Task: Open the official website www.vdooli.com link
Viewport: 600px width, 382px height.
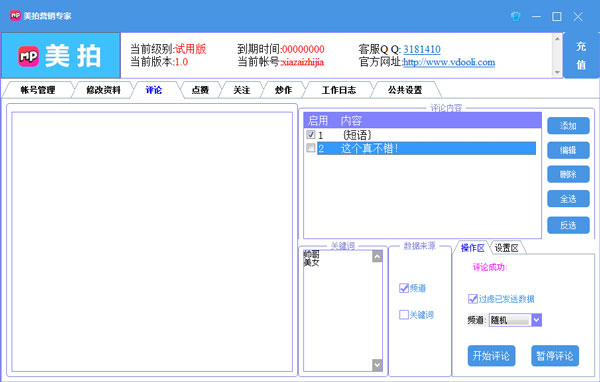Action: click(x=449, y=62)
